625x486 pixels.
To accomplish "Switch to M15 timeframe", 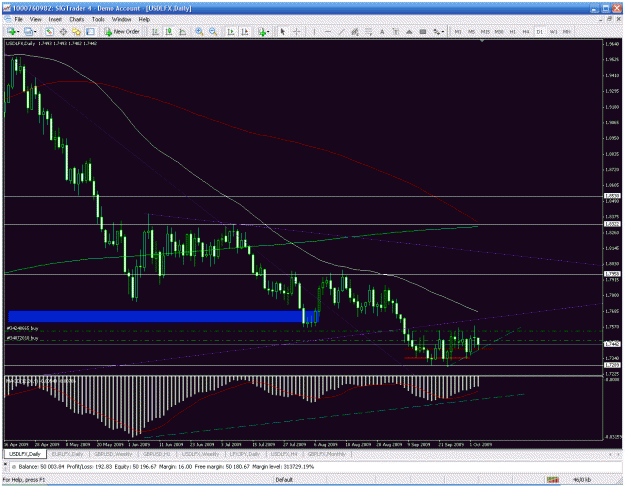I will tap(485, 31).
